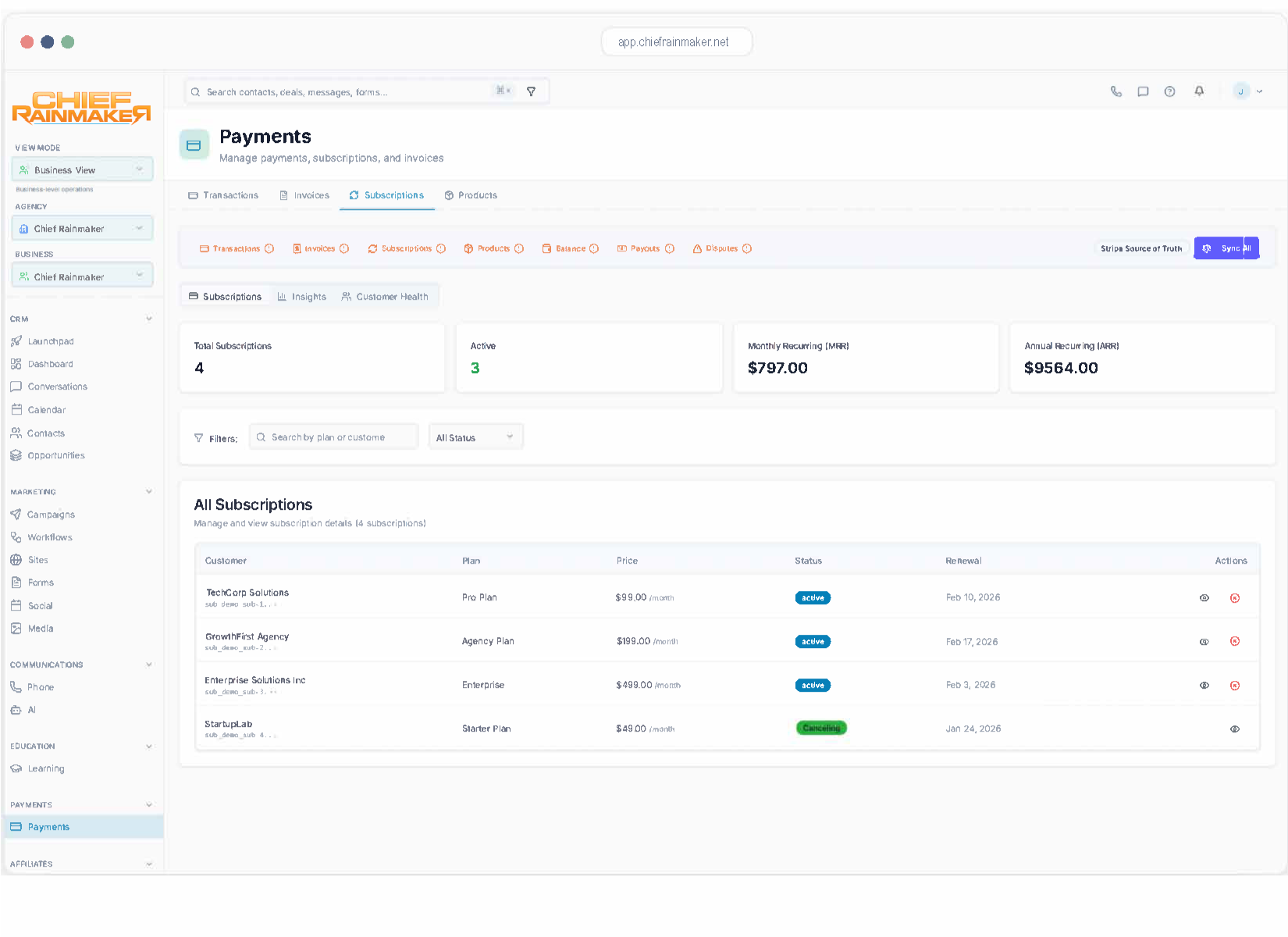1288x937 pixels.
Task: View GrowthFirst Agency subscription eye icon
Action: (1204, 642)
